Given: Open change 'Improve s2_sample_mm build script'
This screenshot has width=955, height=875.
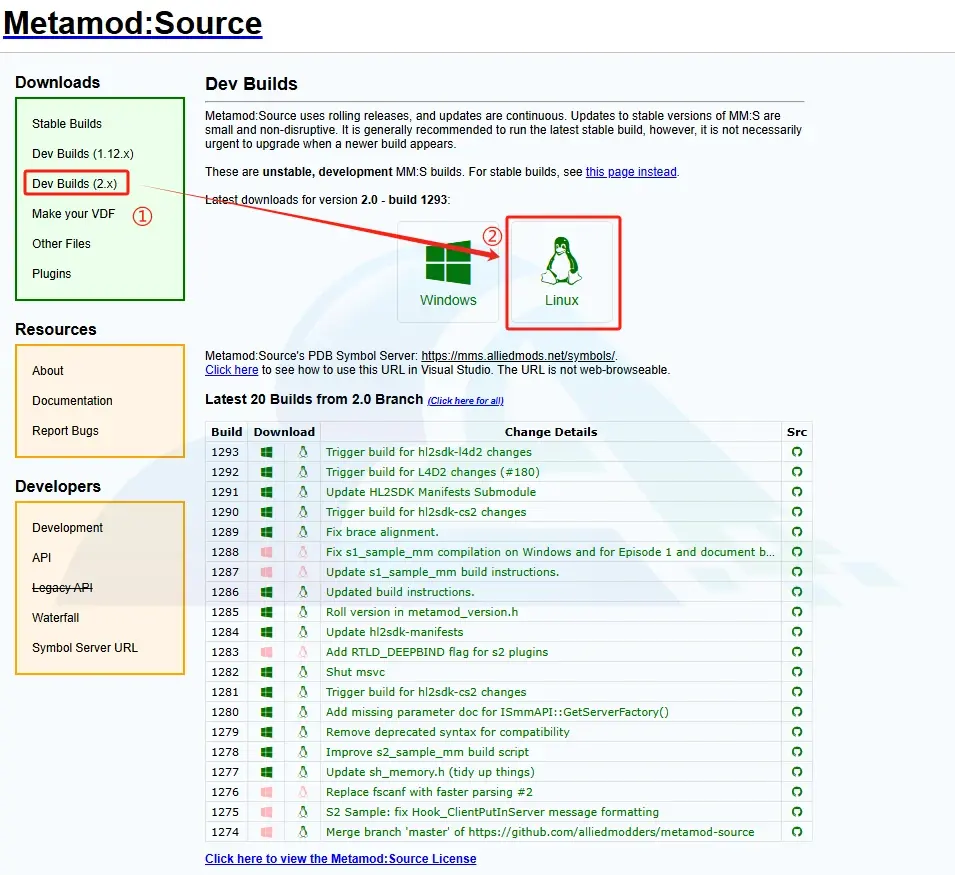Looking at the screenshot, I should pos(427,752).
